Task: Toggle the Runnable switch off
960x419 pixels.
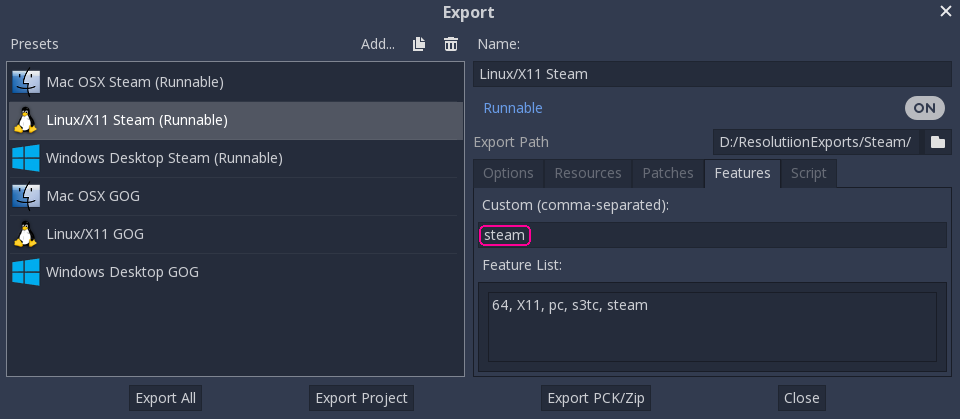Action: (925, 108)
